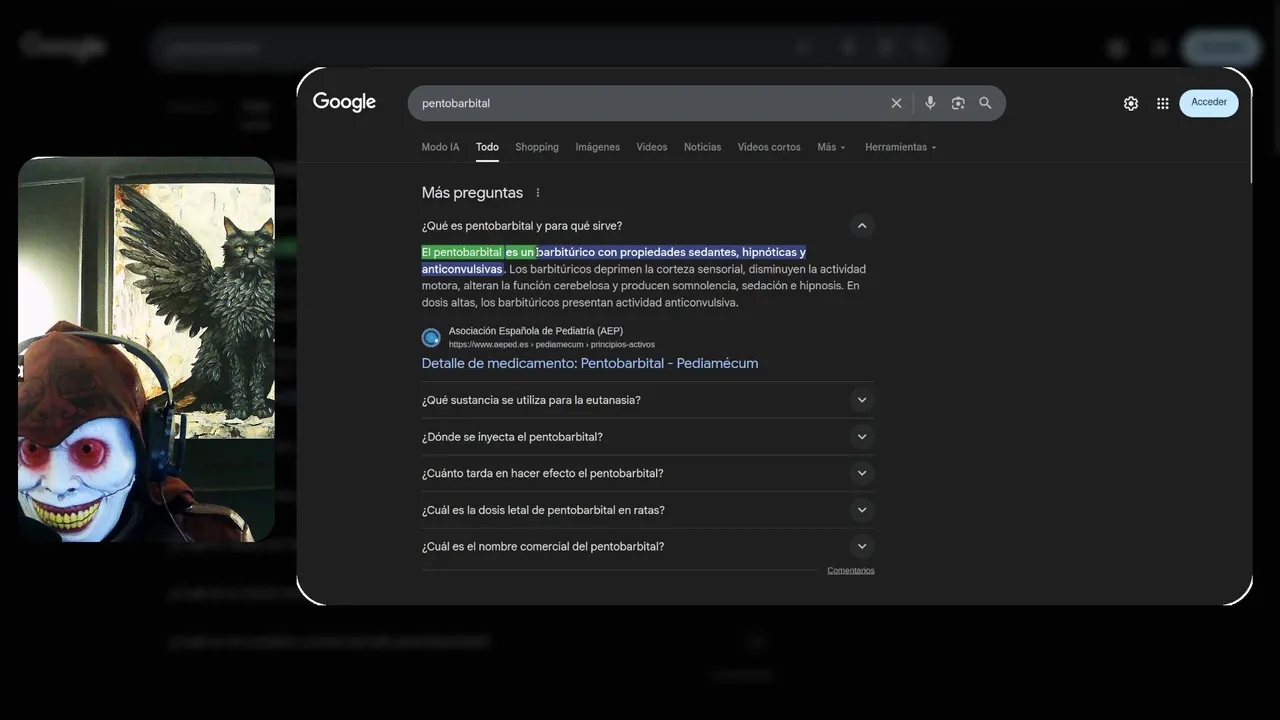This screenshot has width=1280, height=720.
Task: Open the Shopping tab
Action: (537, 147)
